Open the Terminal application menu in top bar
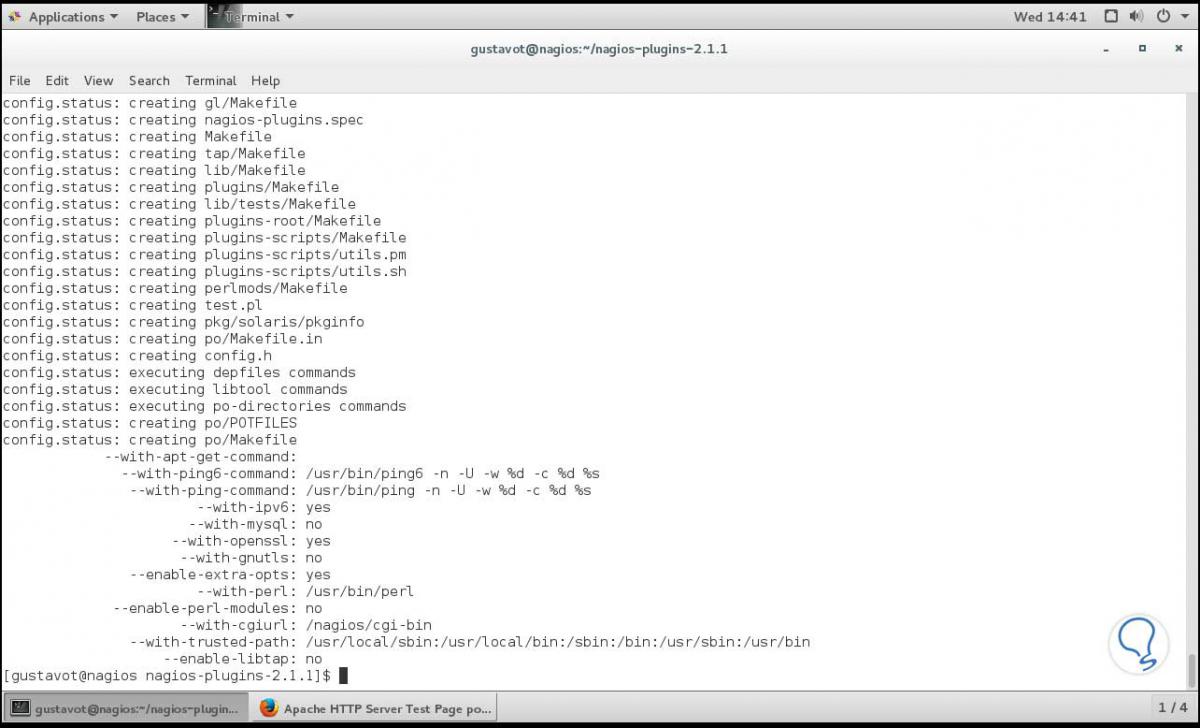The image size is (1200, 728). [253, 16]
